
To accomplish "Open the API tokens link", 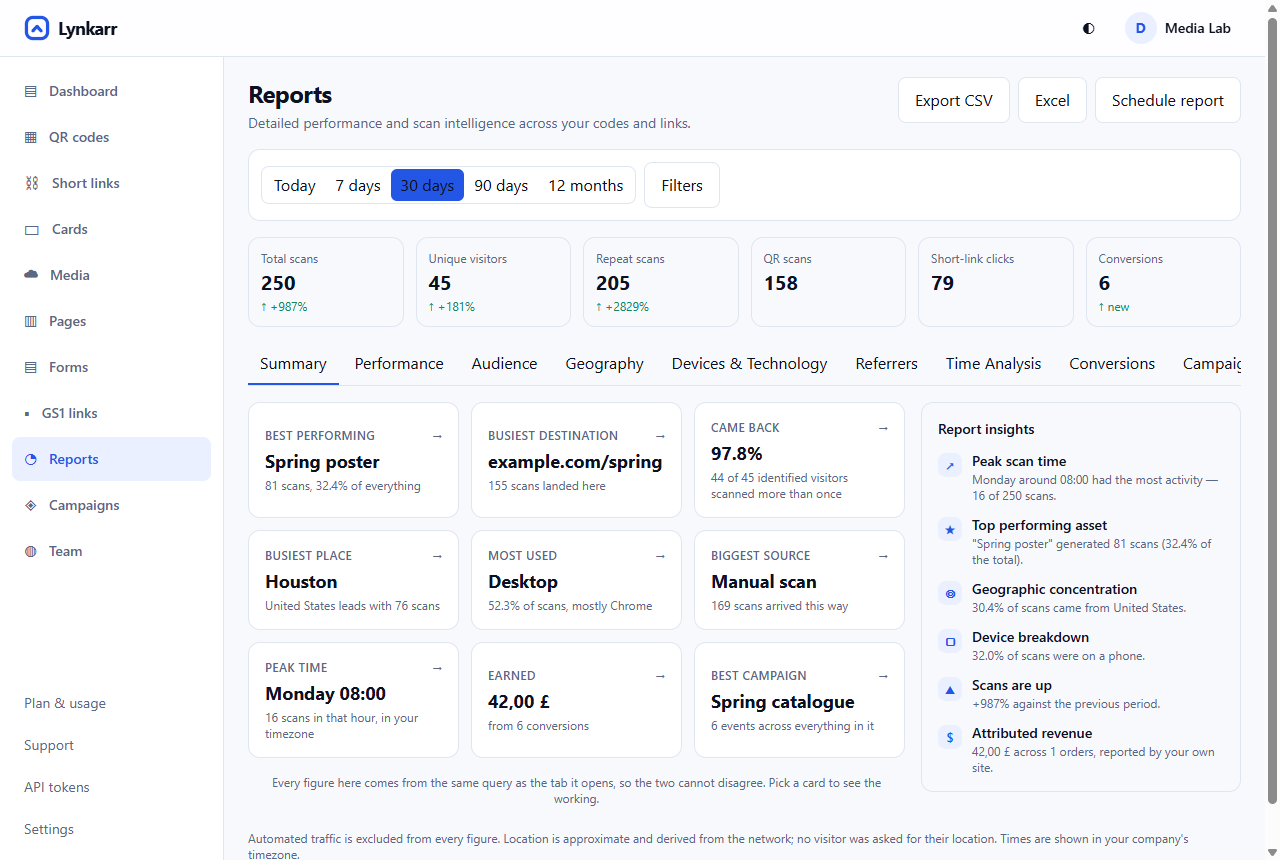I will click(x=57, y=787).
